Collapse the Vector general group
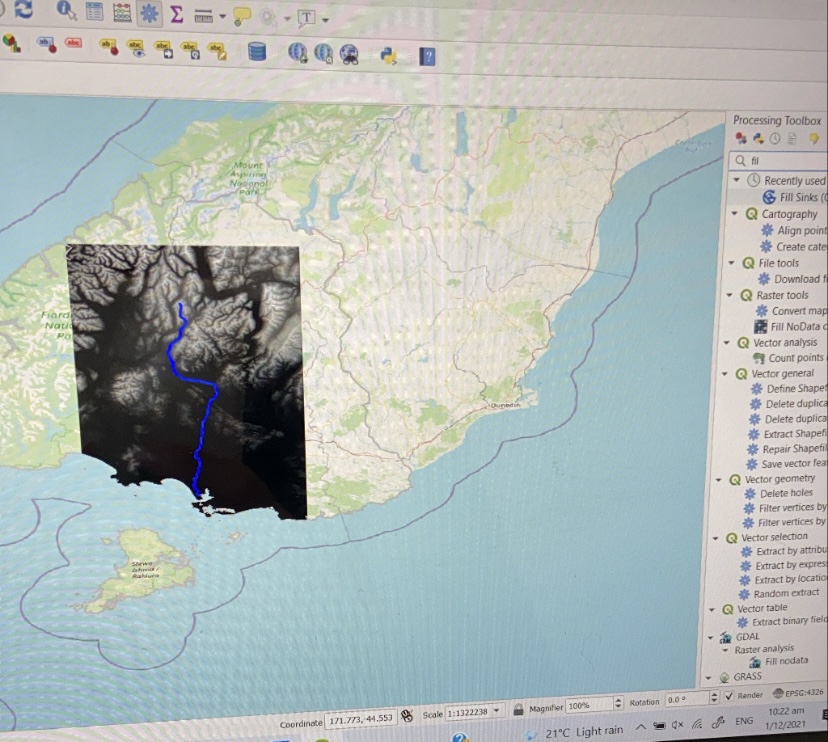This screenshot has width=828, height=742. point(725,373)
